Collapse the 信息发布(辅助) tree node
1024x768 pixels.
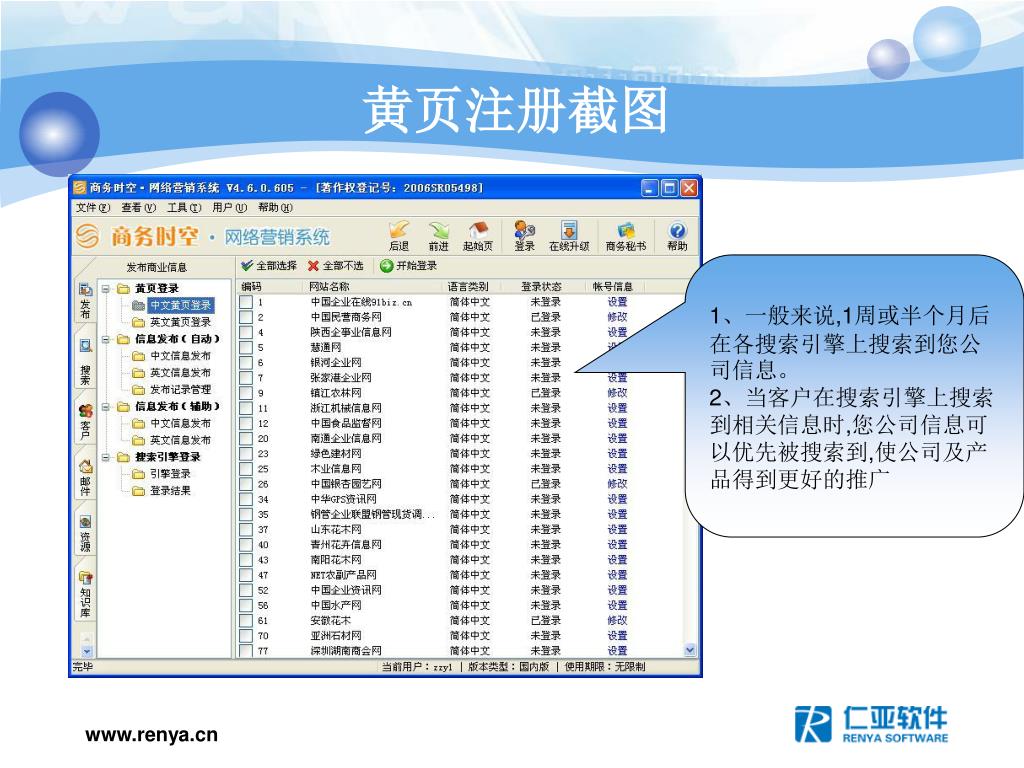[106, 406]
